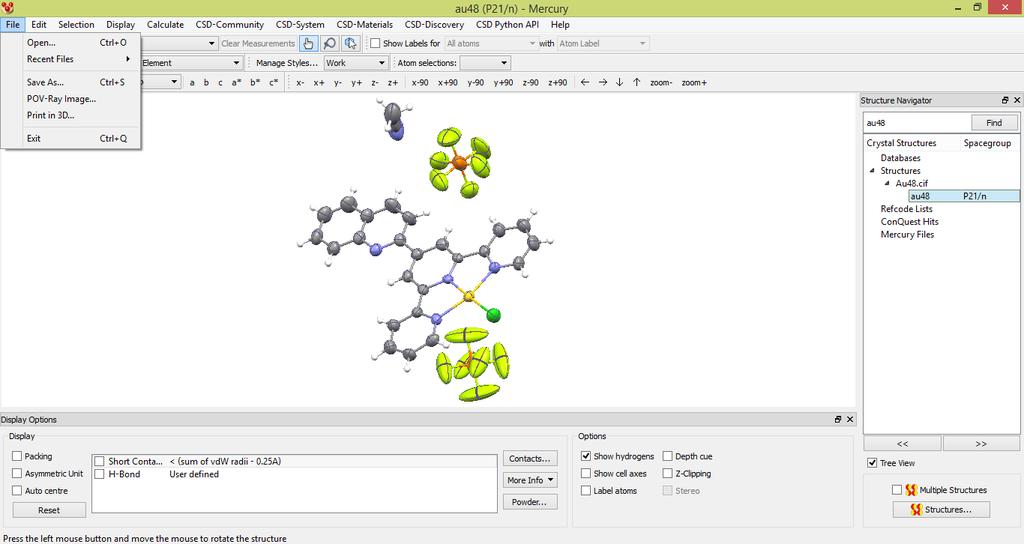Move structure left with left arrow
1024x544 pixels.
pyautogui.click(x=584, y=82)
